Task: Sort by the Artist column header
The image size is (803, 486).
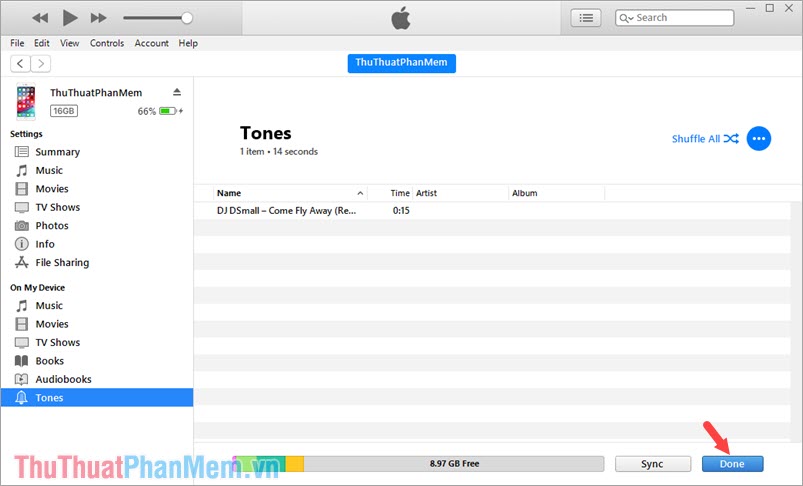Action: click(x=460, y=193)
